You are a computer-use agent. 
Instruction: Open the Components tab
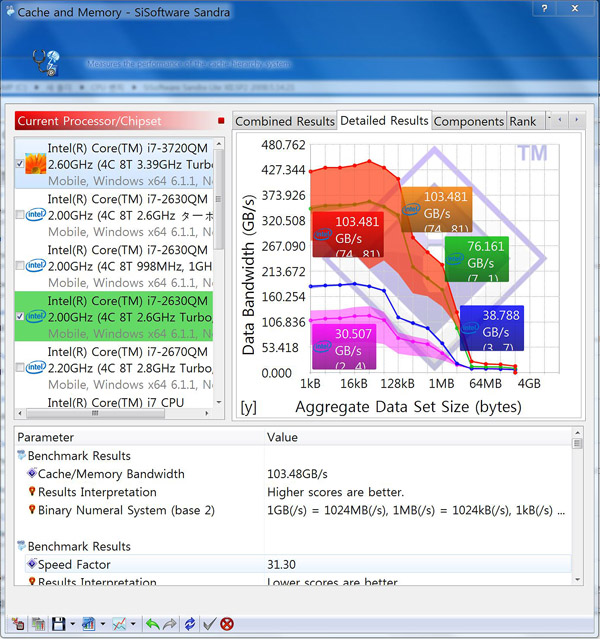(469, 121)
